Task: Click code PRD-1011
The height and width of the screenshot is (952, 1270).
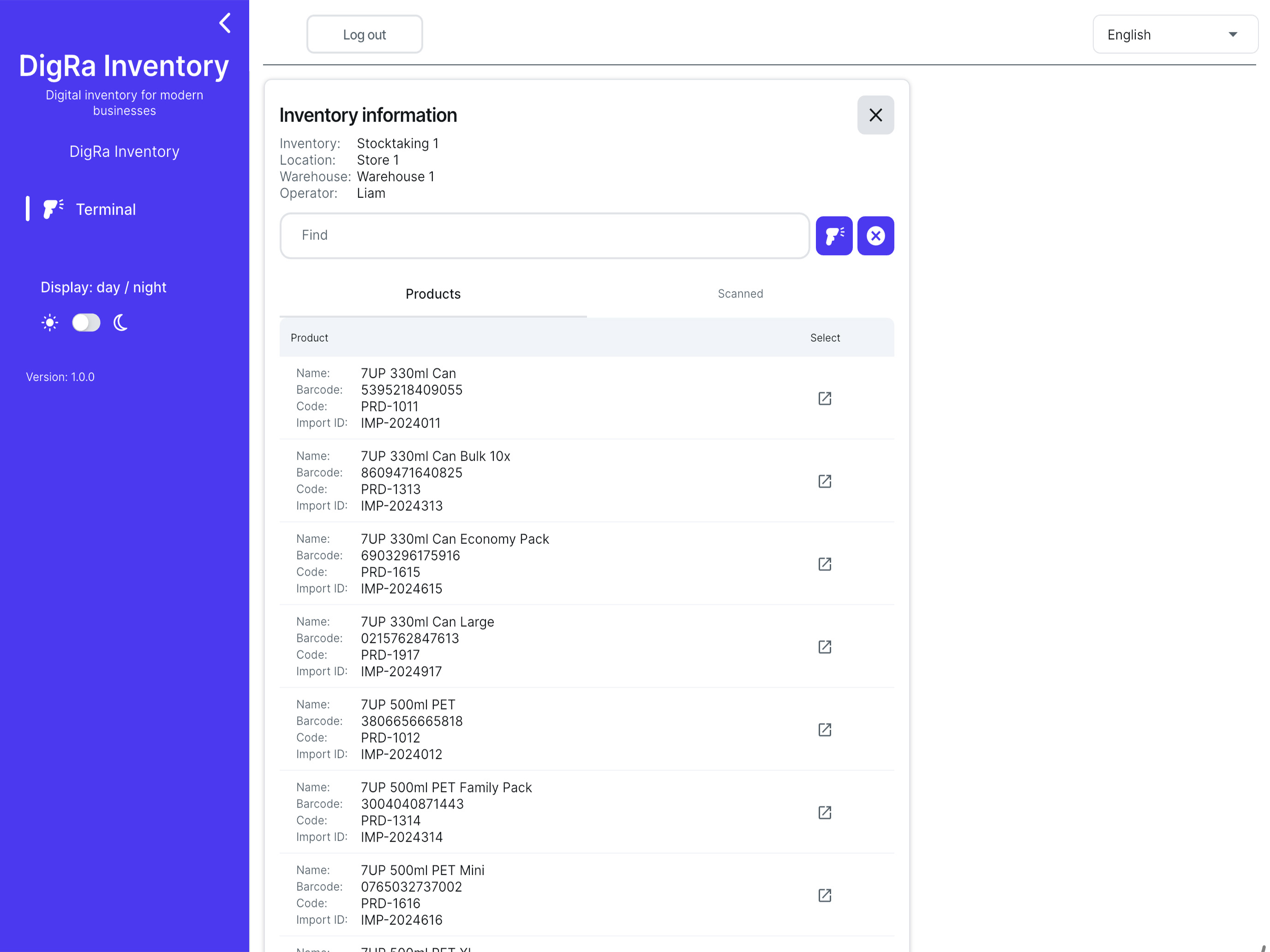Action: pos(390,406)
